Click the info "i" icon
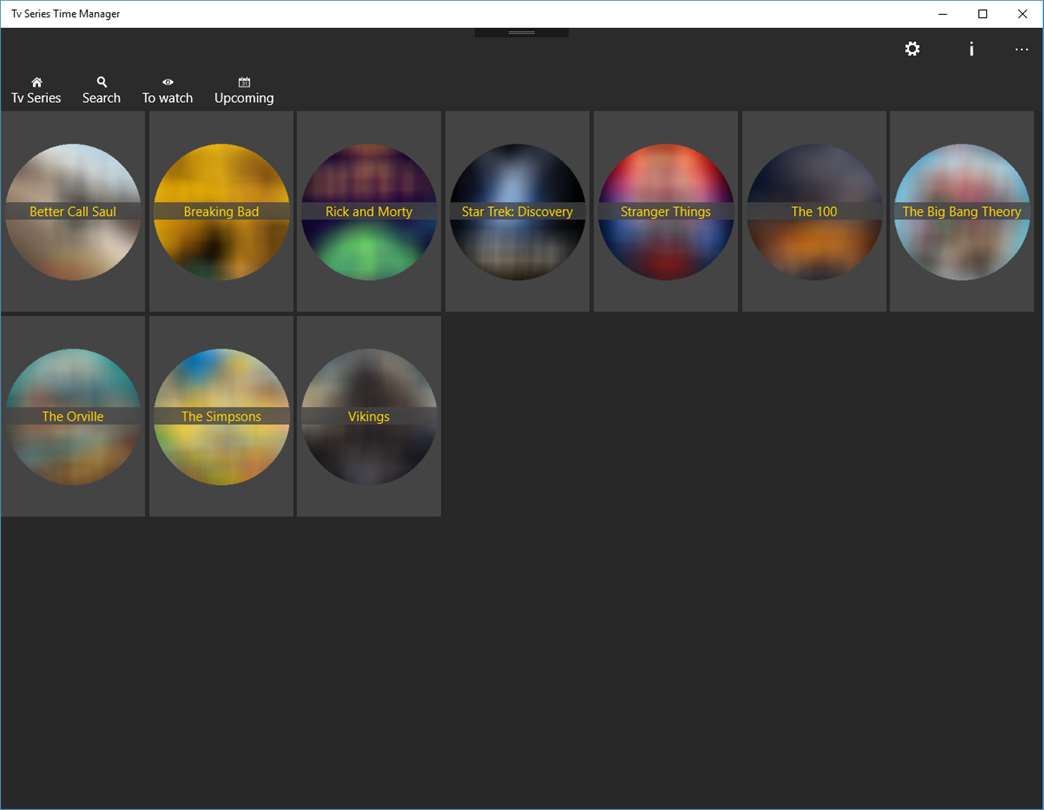This screenshot has height=810, width=1044. click(x=971, y=49)
